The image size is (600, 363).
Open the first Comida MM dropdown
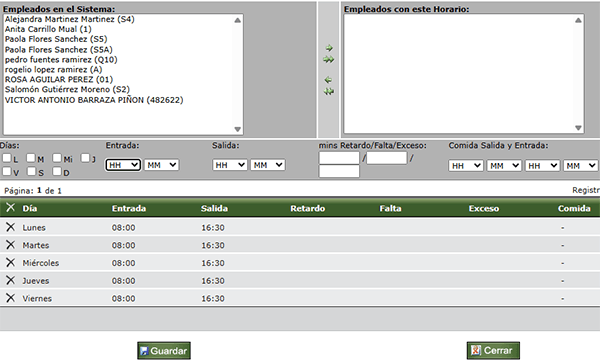[x=504, y=166]
